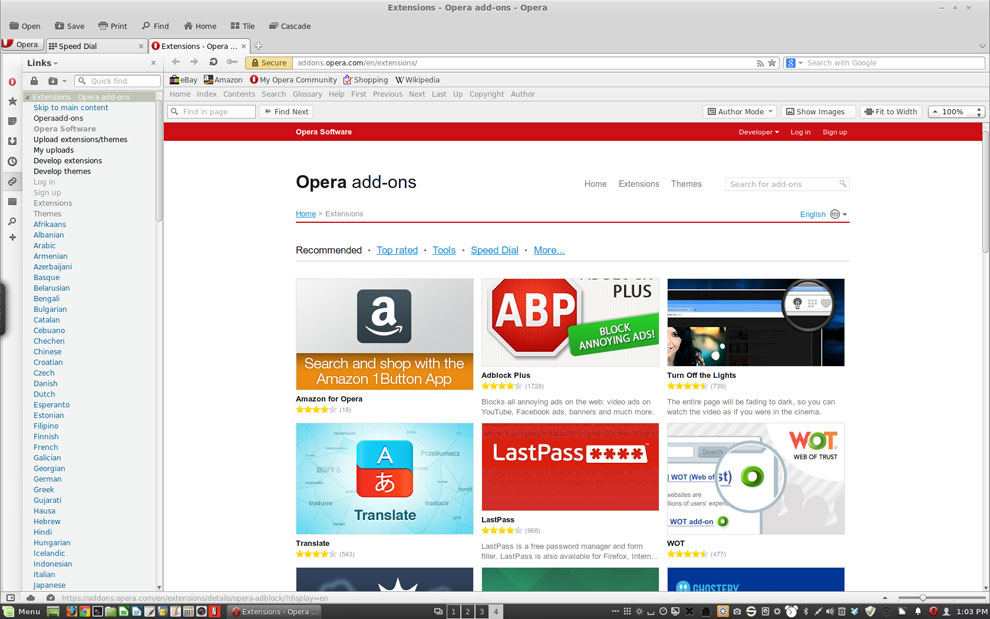
Task: Click the Find toolbar button
Action: [x=155, y=26]
